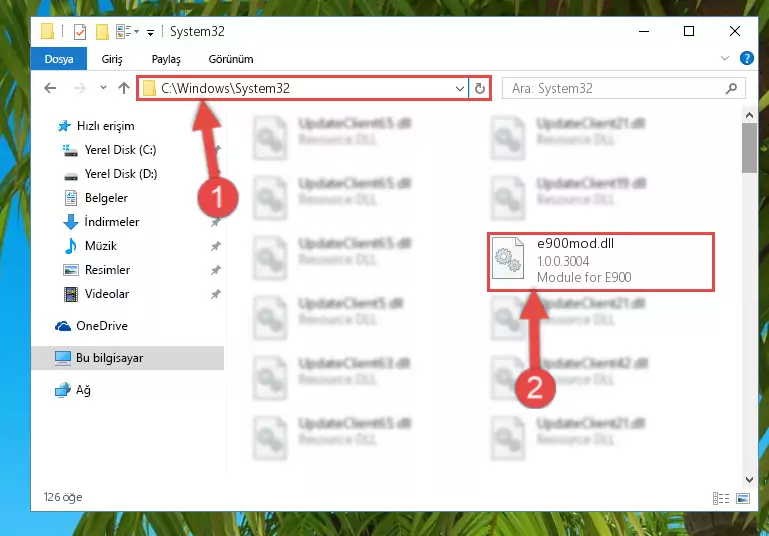769x536 pixels.
Task: Click the vertical scrollbar up arrow
Action: [749, 115]
